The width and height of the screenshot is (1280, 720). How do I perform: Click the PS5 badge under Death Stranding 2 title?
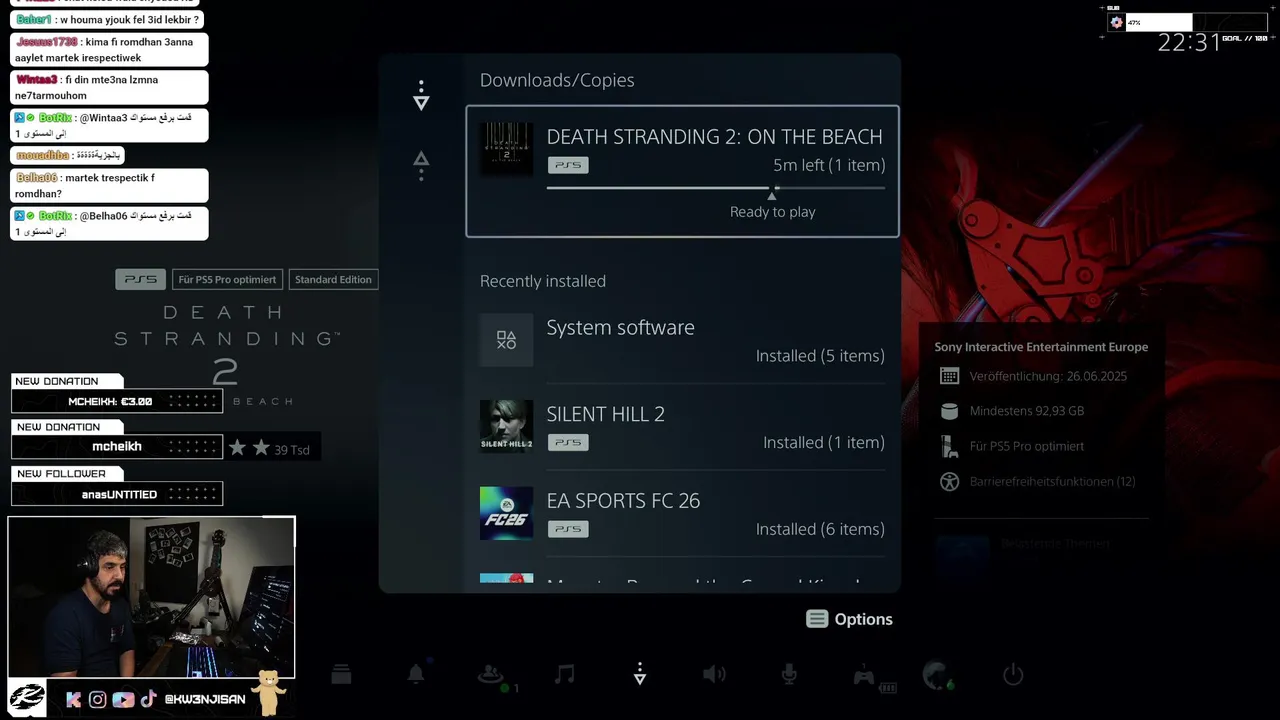(x=568, y=165)
